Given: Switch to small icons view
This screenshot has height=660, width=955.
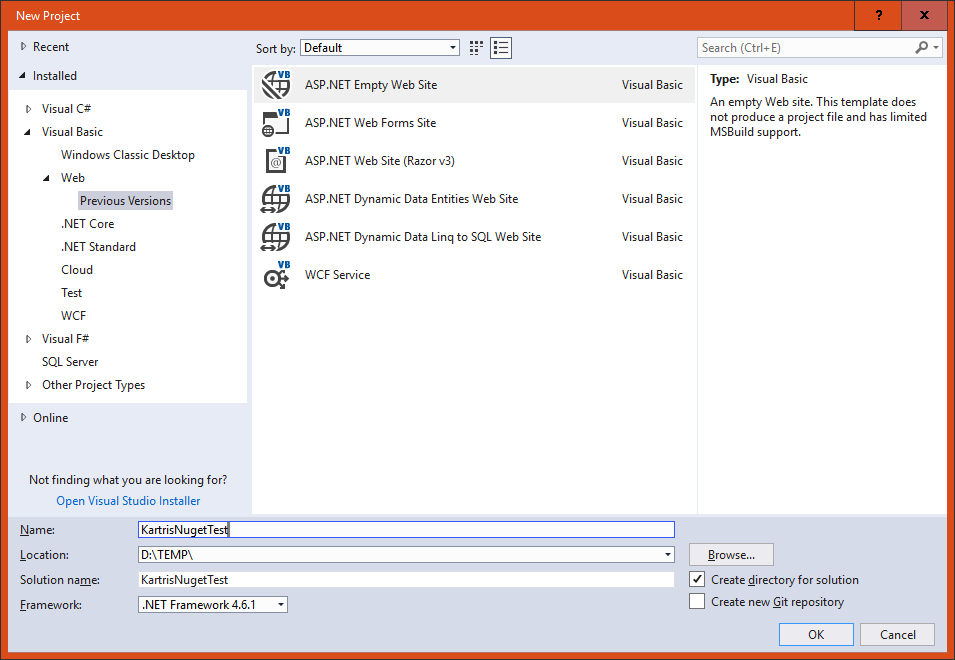Looking at the screenshot, I should click(x=476, y=48).
